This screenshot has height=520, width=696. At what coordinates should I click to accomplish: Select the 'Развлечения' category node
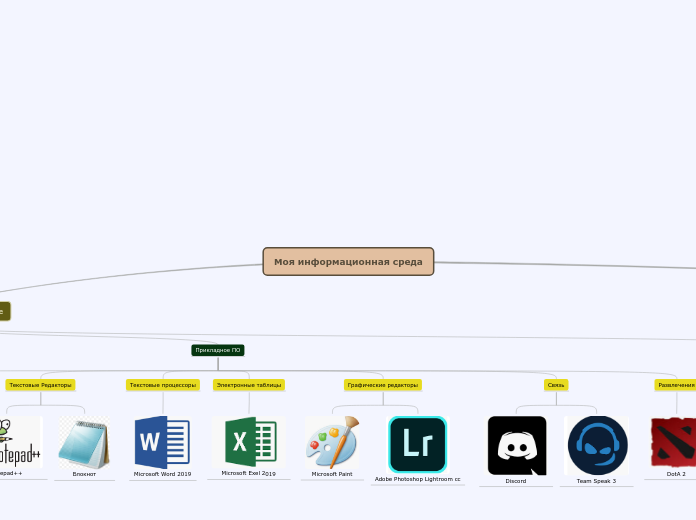676,385
